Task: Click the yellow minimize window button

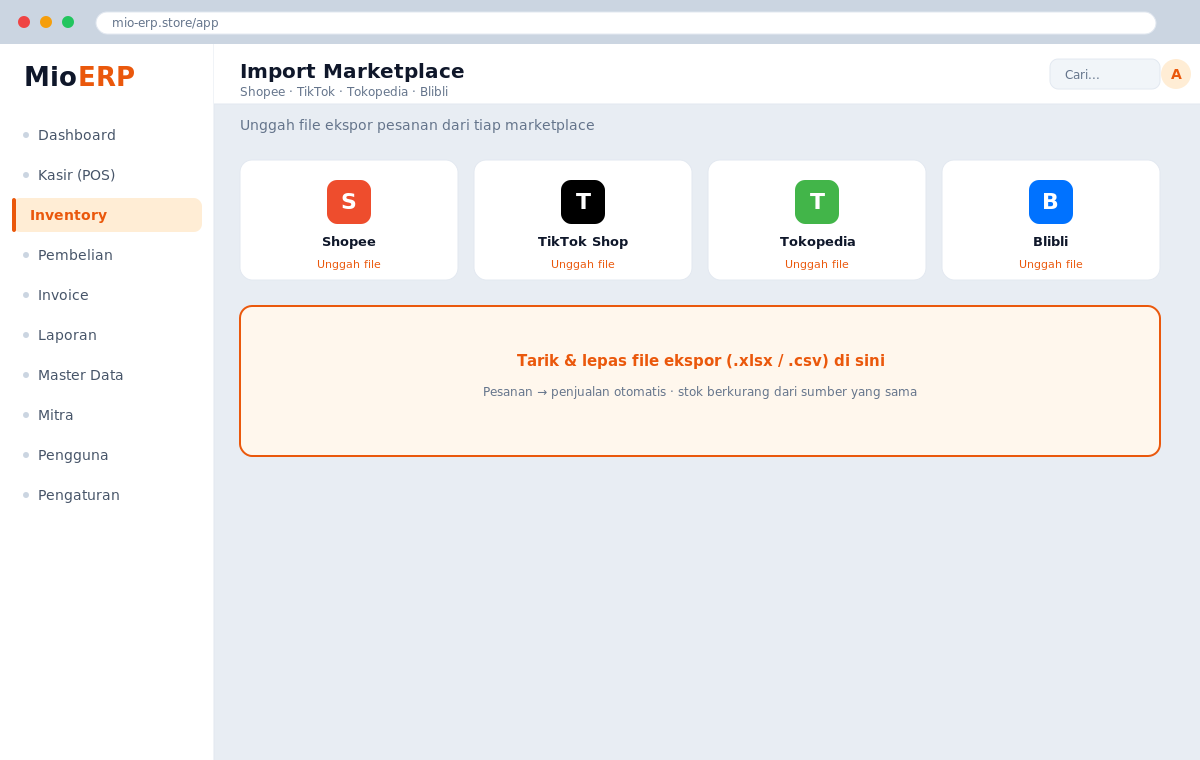Action: point(46,22)
